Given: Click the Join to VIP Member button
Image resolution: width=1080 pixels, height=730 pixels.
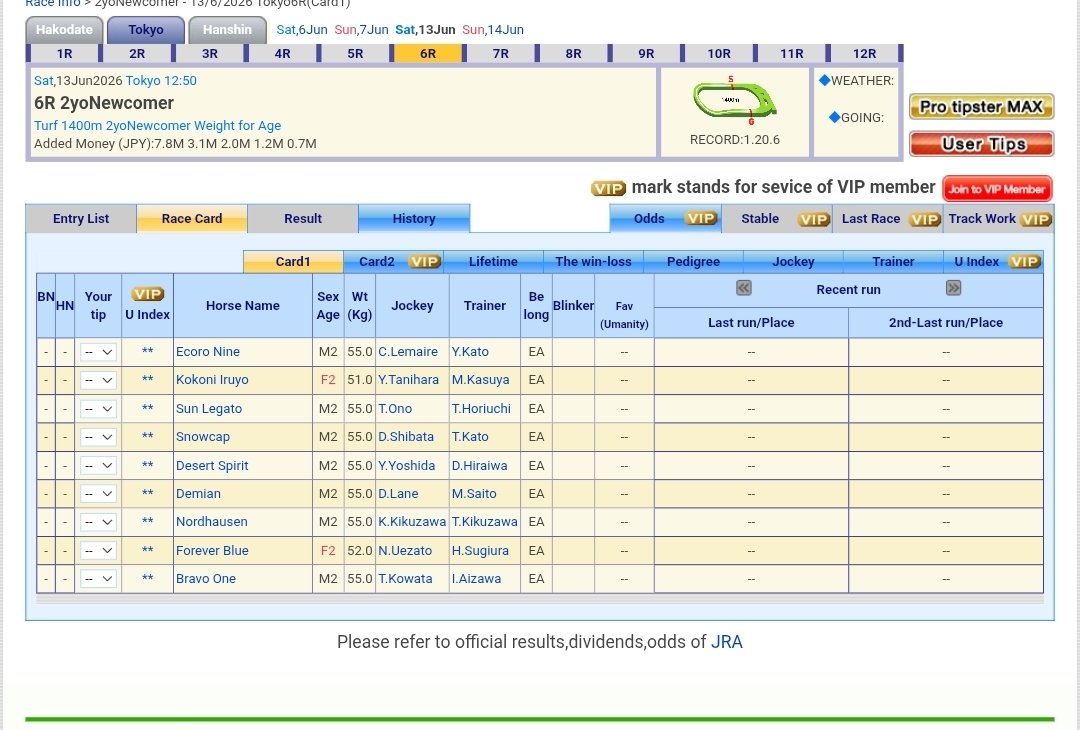Looking at the screenshot, I should [x=997, y=189].
